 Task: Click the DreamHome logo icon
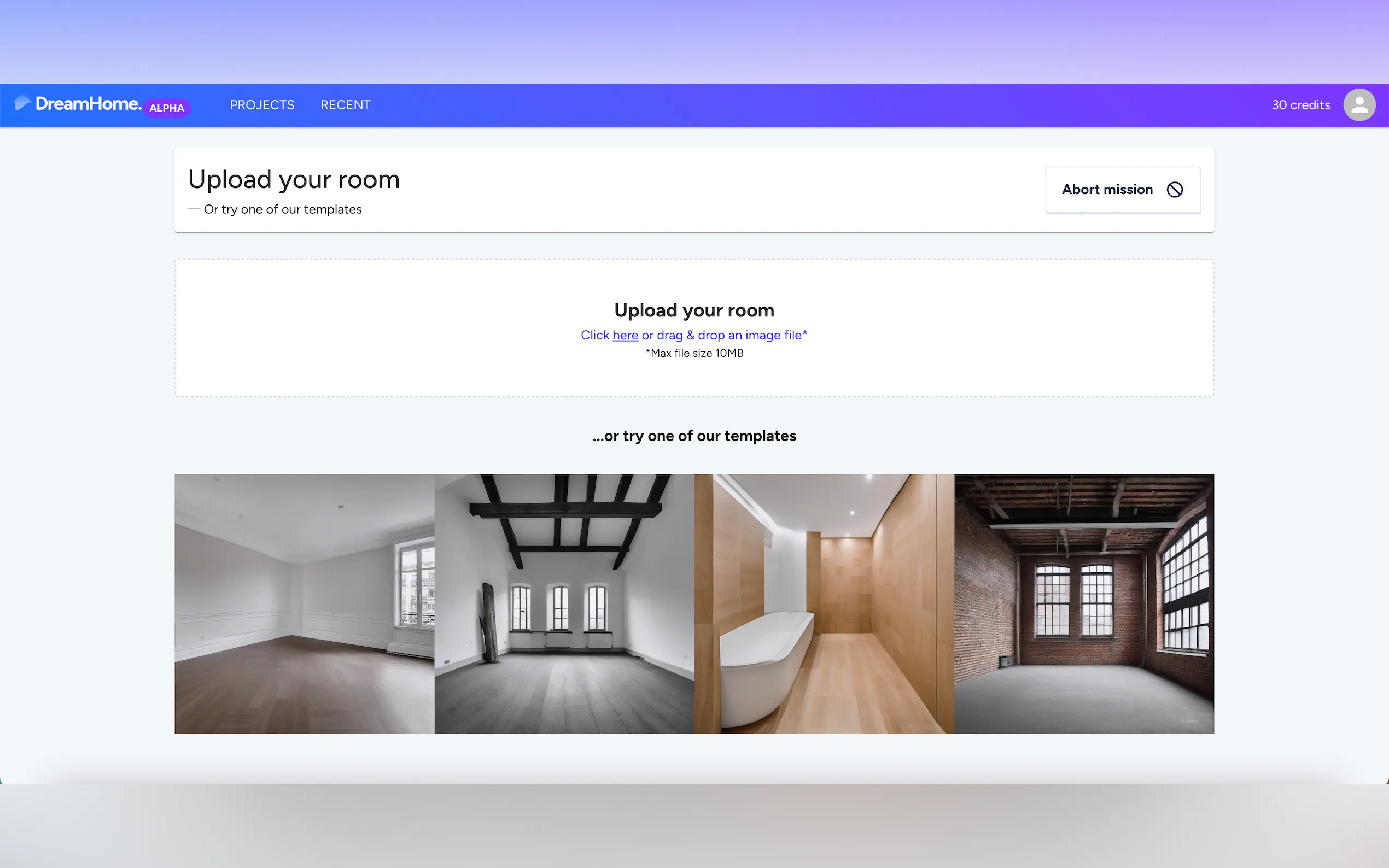pos(22,103)
